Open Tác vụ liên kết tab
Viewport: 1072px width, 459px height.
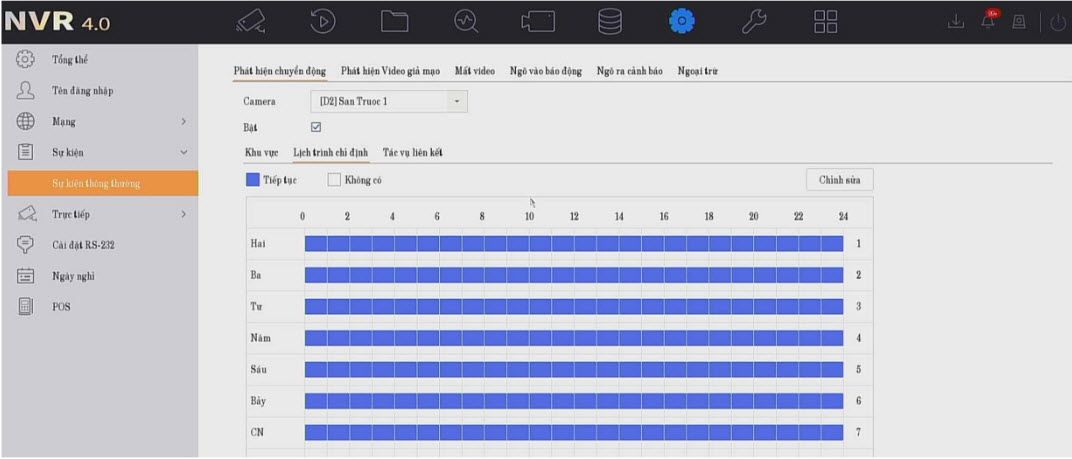point(413,152)
